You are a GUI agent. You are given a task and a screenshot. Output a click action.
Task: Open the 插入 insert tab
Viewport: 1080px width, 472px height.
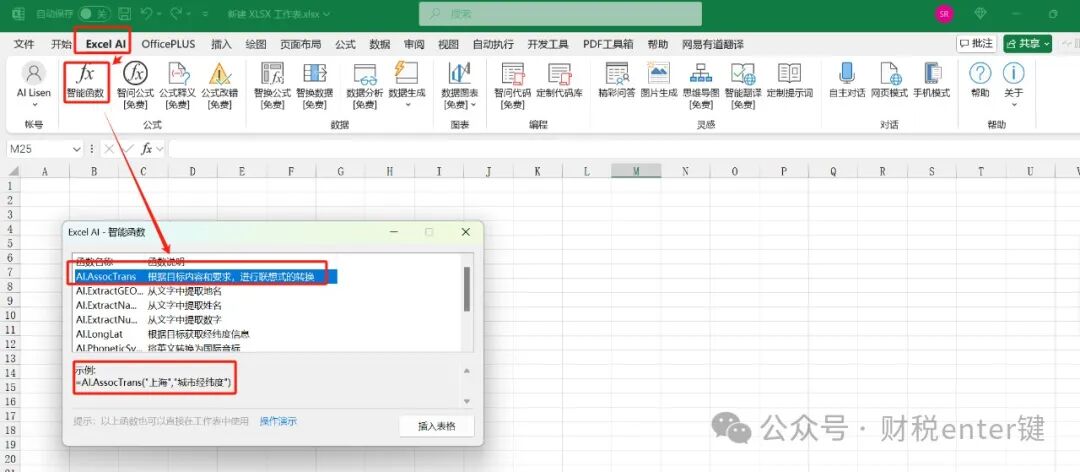221,44
